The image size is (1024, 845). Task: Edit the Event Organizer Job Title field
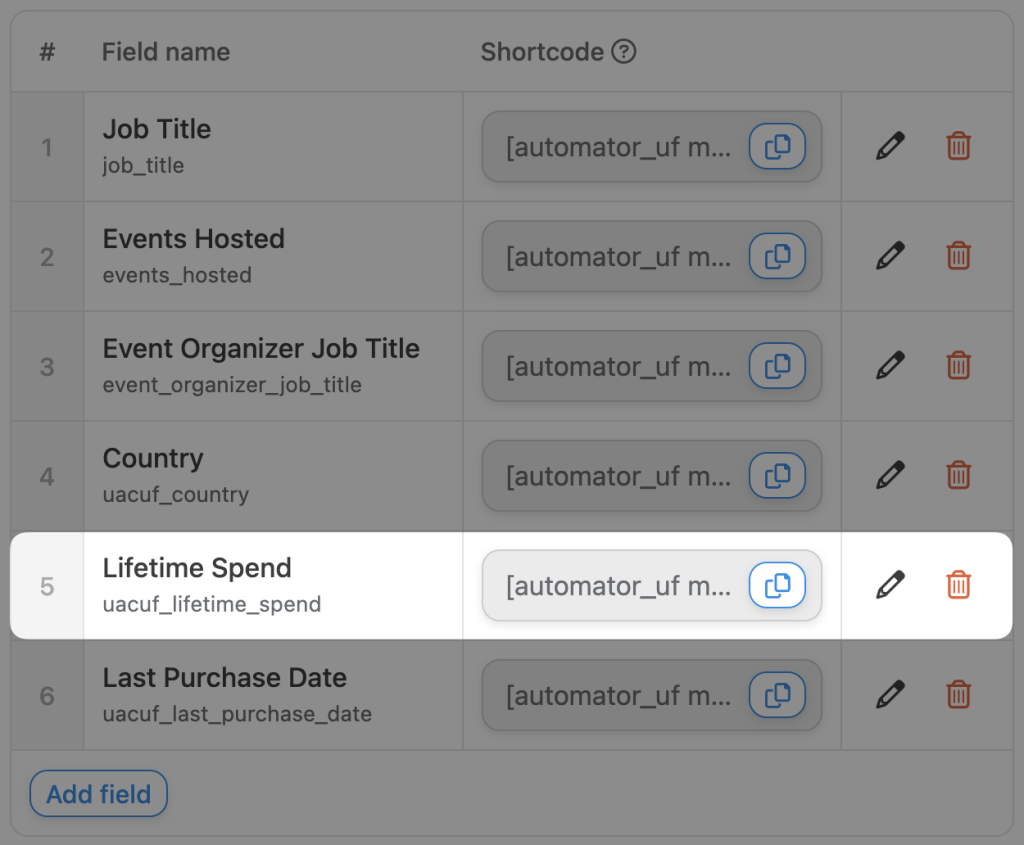[x=890, y=365]
